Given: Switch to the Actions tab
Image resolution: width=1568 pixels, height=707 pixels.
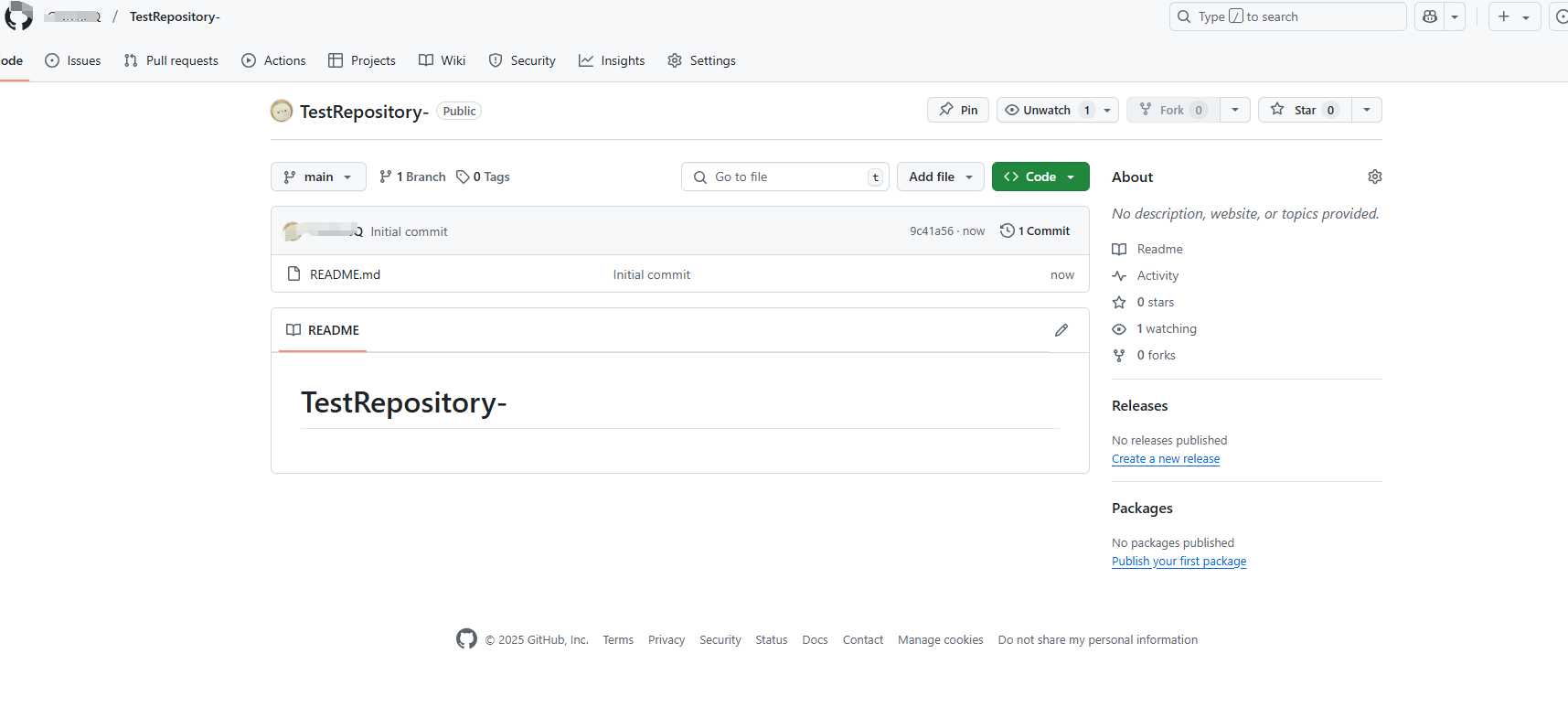Looking at the screenshot, I should pyautogui.click(x=273, y=60).
